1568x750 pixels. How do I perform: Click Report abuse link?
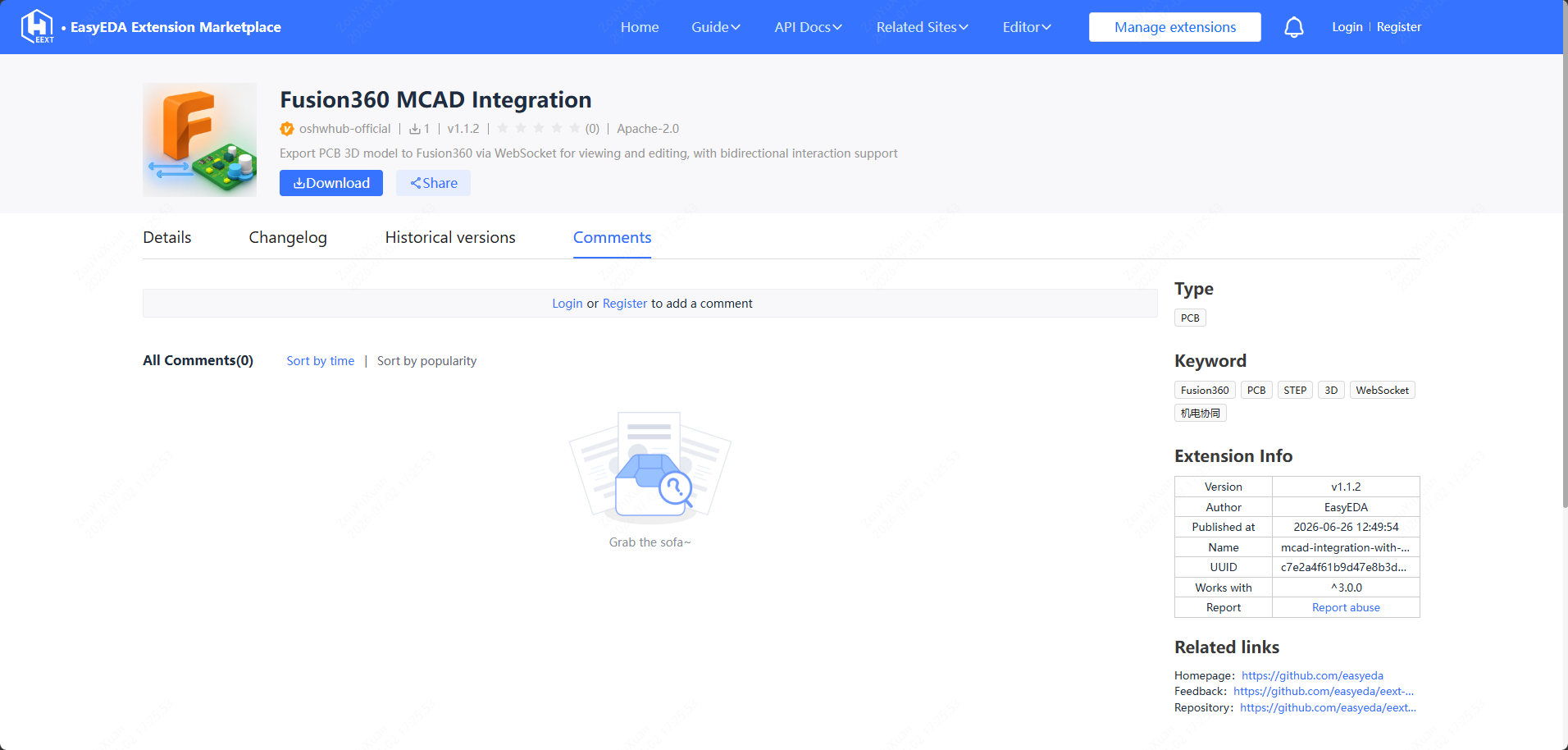click(x=1346, y=607)
